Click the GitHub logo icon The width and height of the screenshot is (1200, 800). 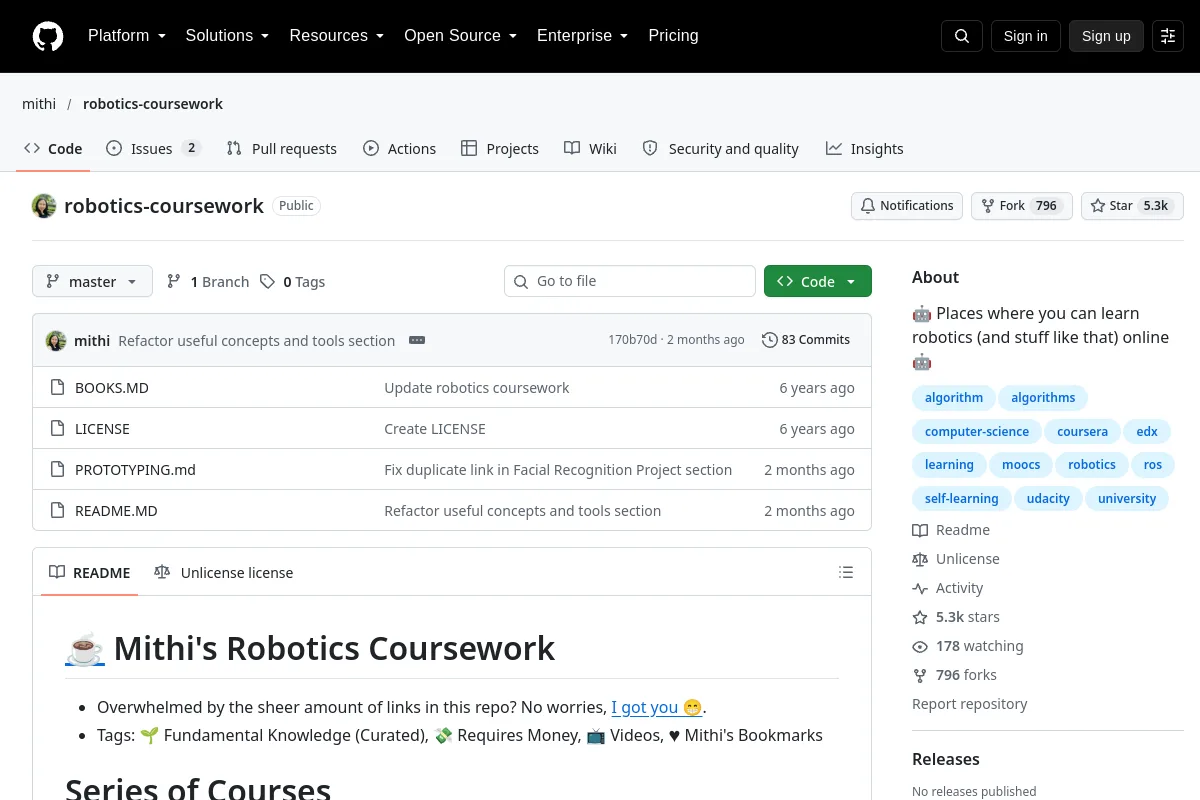[48, 36]
